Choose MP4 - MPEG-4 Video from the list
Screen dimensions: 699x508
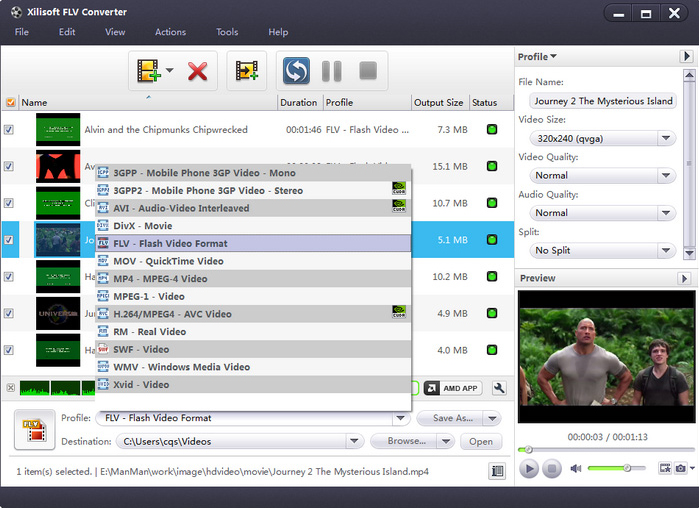[160, 279]
